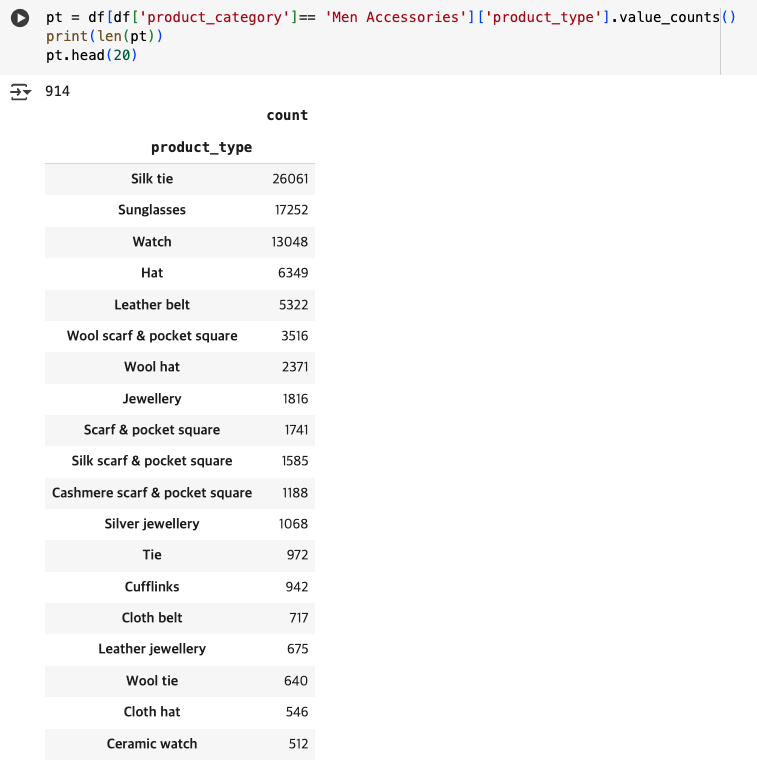
Task: Click the count value 1068
Action: click(293, 524)
